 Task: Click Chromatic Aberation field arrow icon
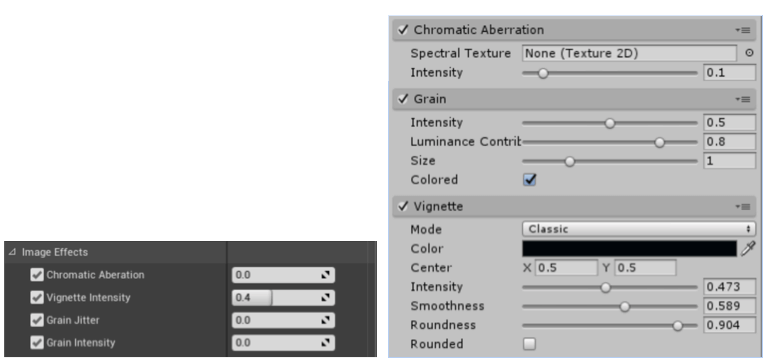pos(325,275)
